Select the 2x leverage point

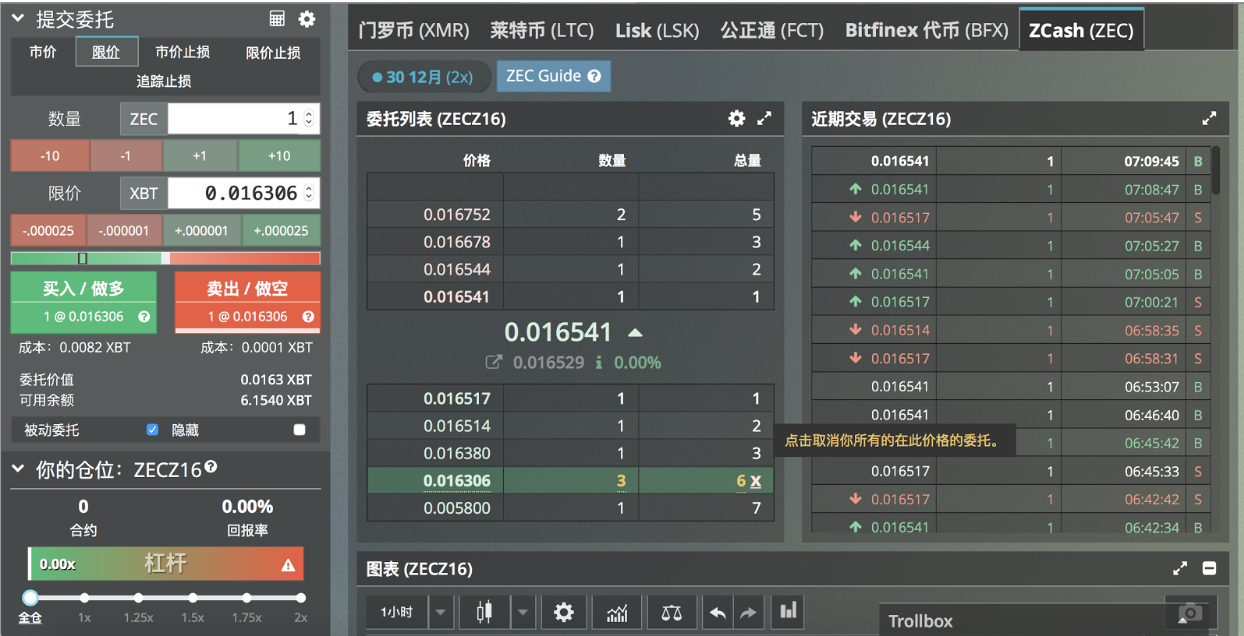click(x=300, y=597)
